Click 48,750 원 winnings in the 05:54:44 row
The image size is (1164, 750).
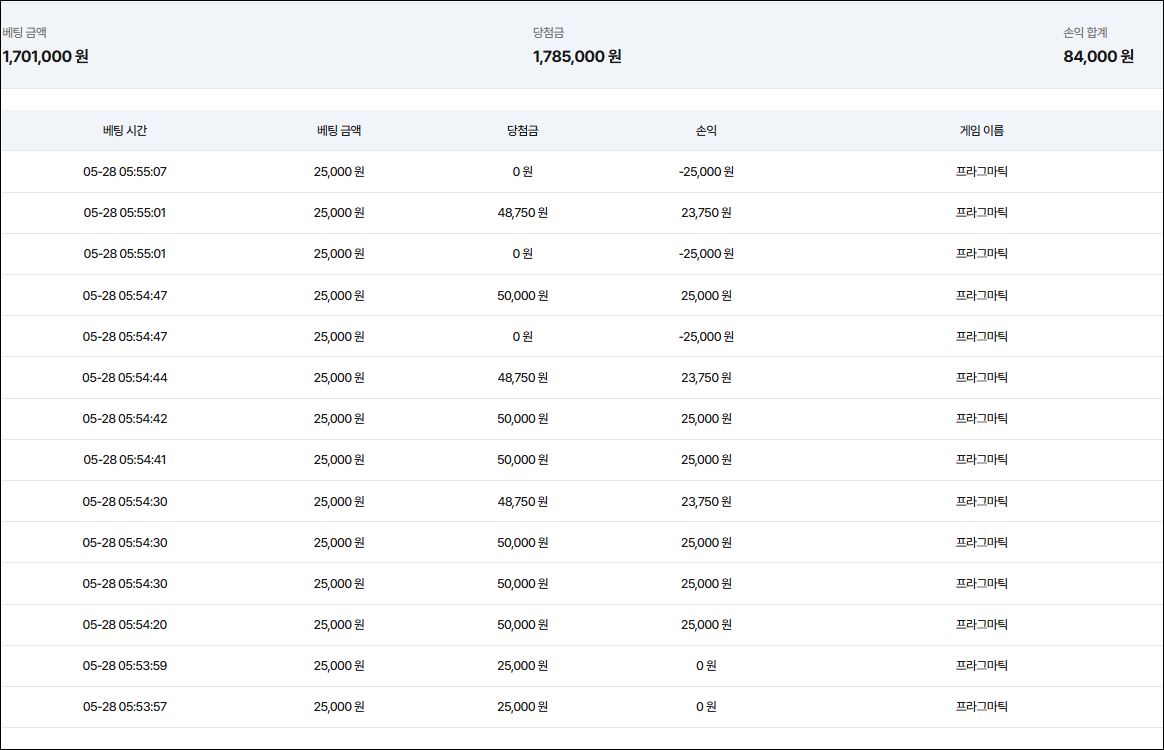(523, 377)
